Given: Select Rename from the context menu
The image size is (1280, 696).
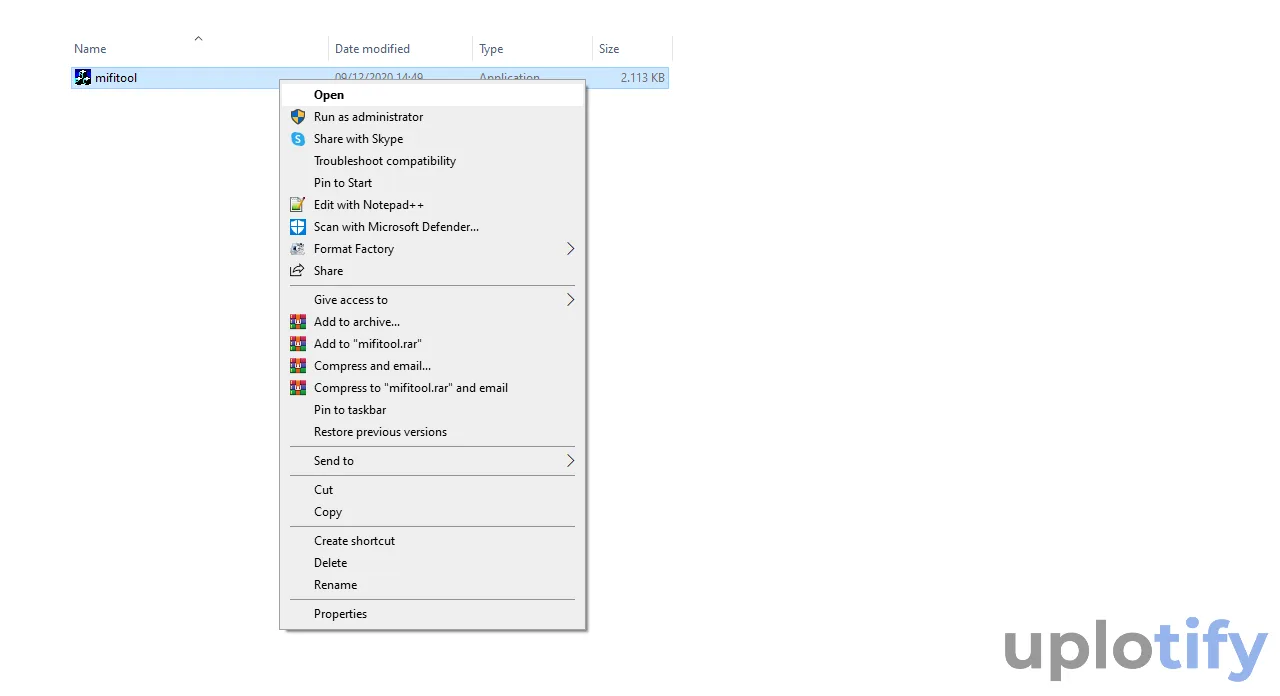Looking at the screenshot, I should coord(432,585).
